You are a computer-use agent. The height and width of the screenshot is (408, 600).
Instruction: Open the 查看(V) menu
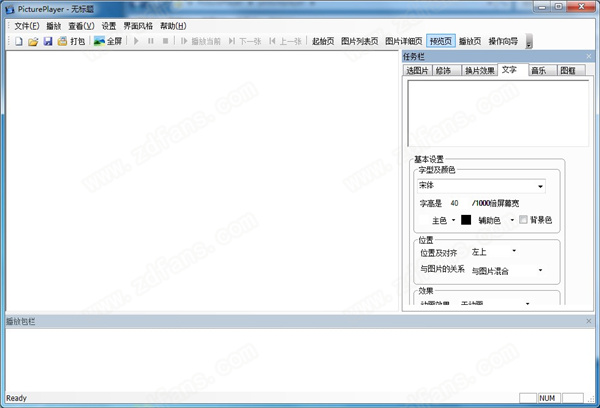pos(81,26)
